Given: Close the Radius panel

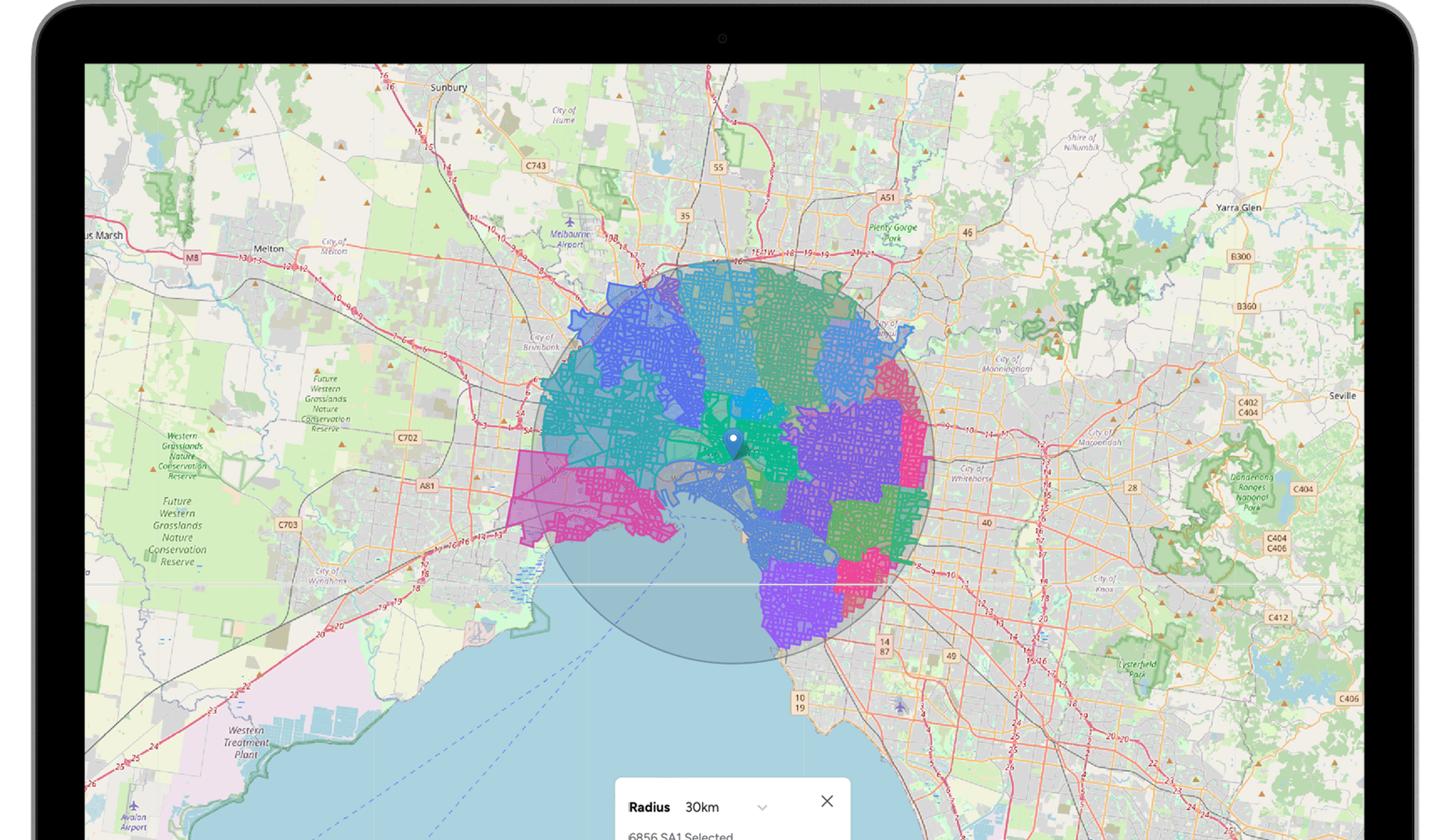Looking at the screenshot, I should [827, 801].
